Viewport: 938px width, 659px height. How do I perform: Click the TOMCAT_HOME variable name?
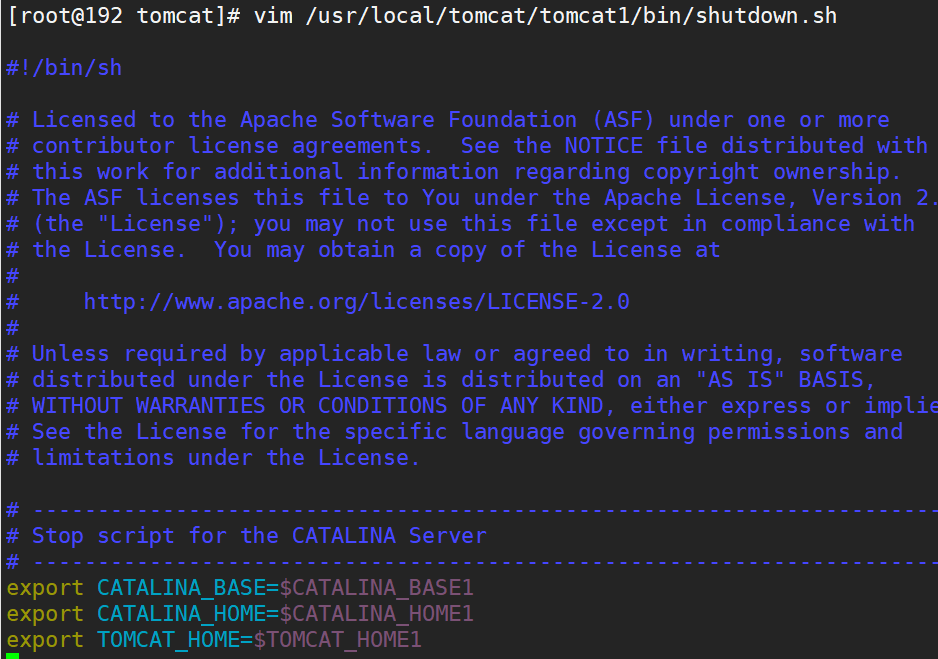point(167,639)
